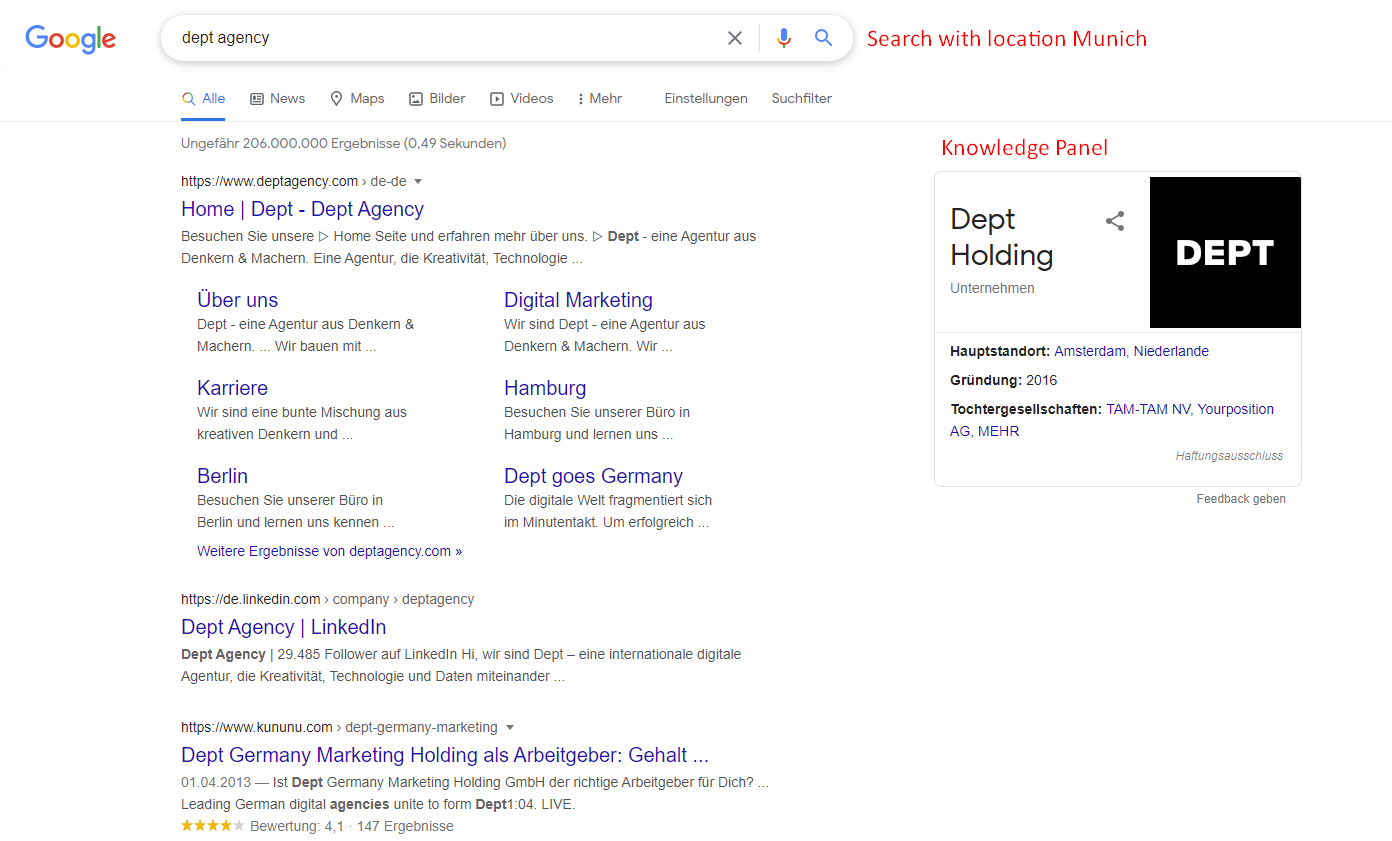This screenshot has height=841, width=1392.
Task: Switch to the Bilder tab
Action: click(x=437, y=98)
